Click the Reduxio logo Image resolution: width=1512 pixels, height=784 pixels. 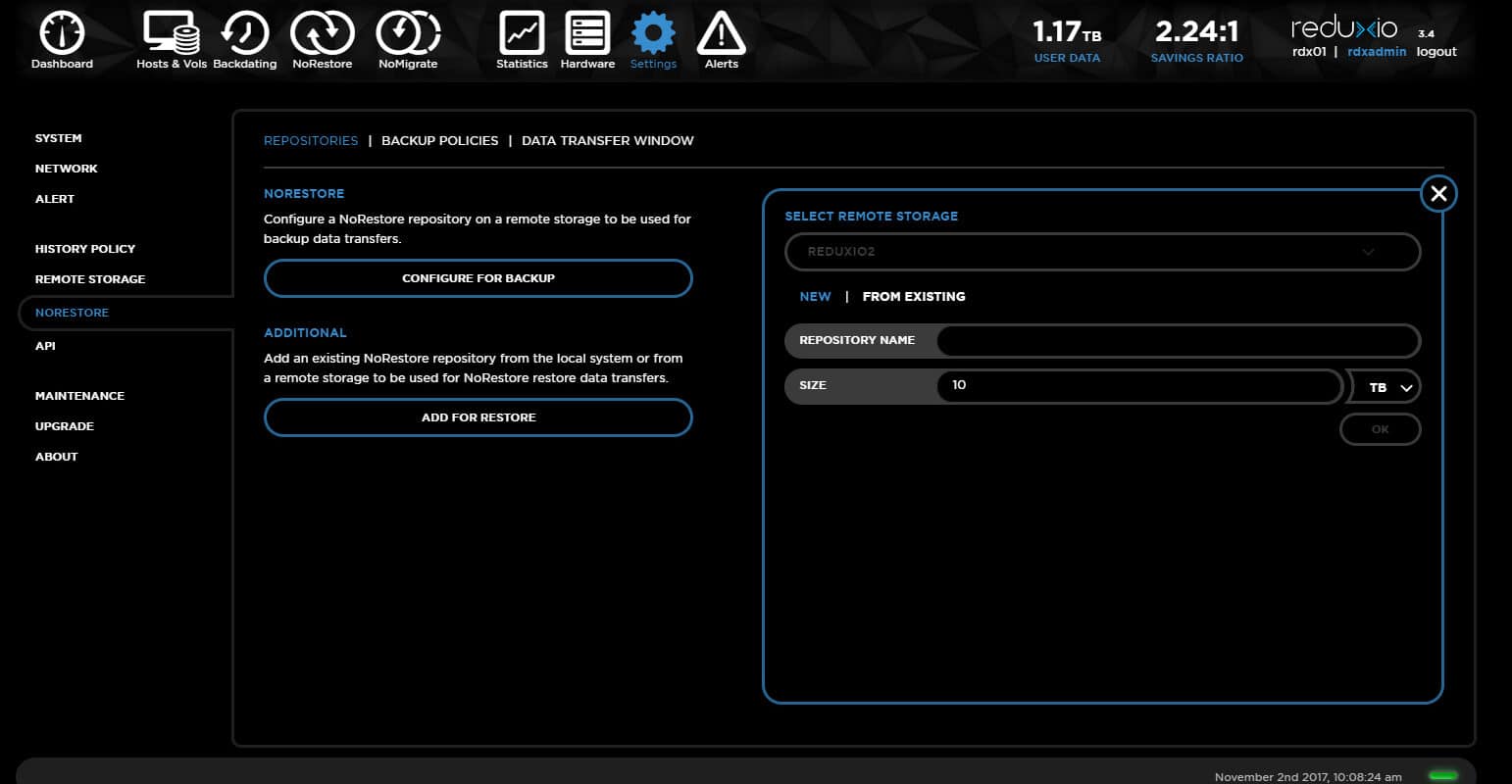point(1343,27)
